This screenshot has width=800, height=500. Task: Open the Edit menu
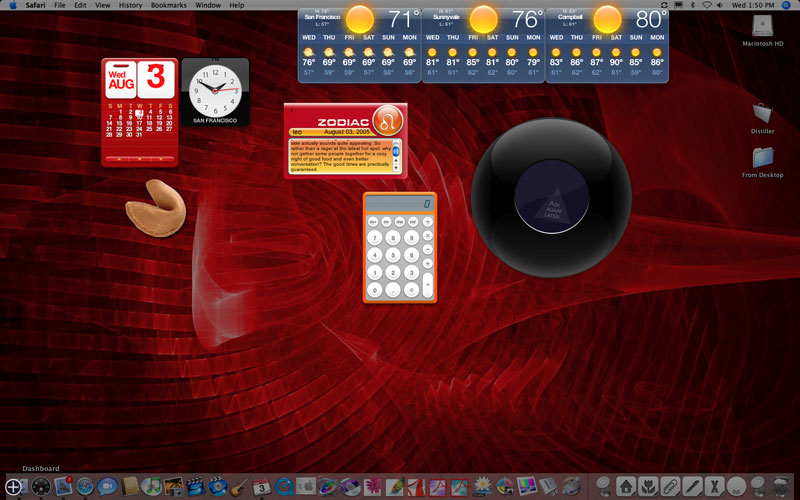[80, 5]
